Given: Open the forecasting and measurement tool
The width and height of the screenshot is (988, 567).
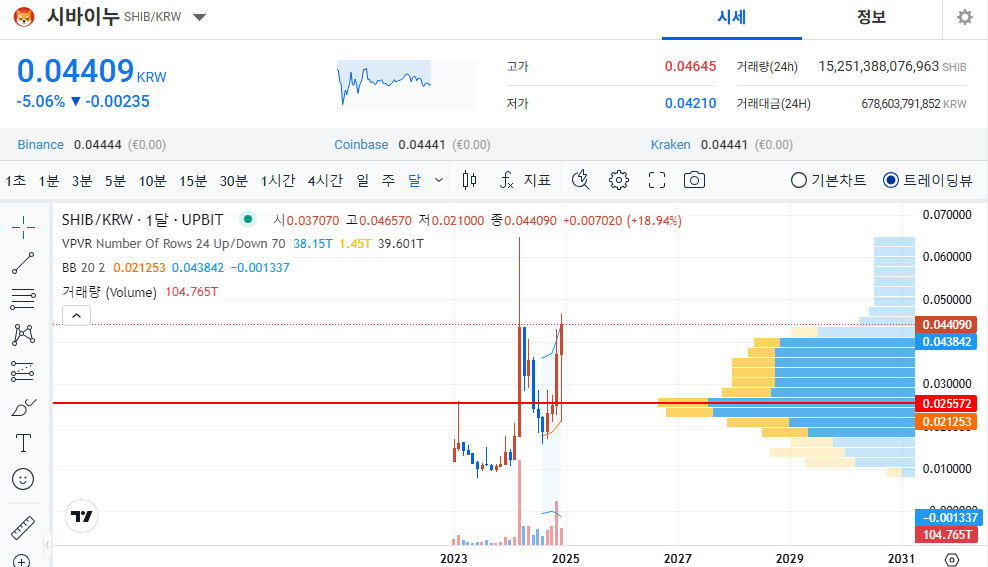Looking at the screenshot, I should click(x=23, y=371).
